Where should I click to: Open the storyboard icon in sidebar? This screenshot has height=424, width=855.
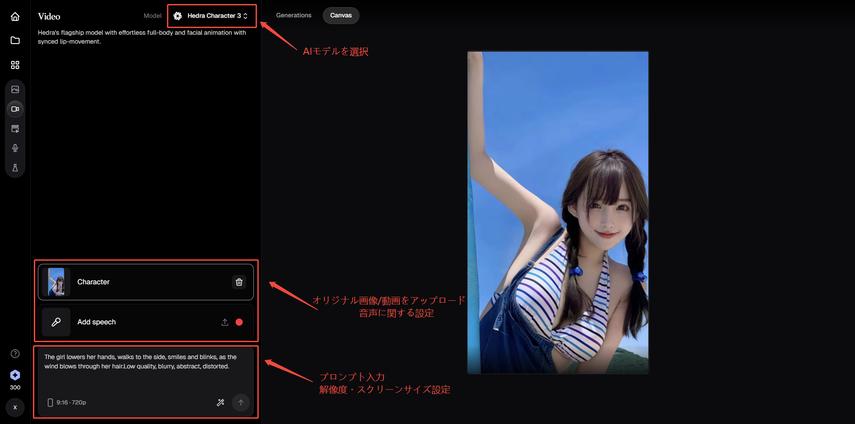click(x=15, y=129)
